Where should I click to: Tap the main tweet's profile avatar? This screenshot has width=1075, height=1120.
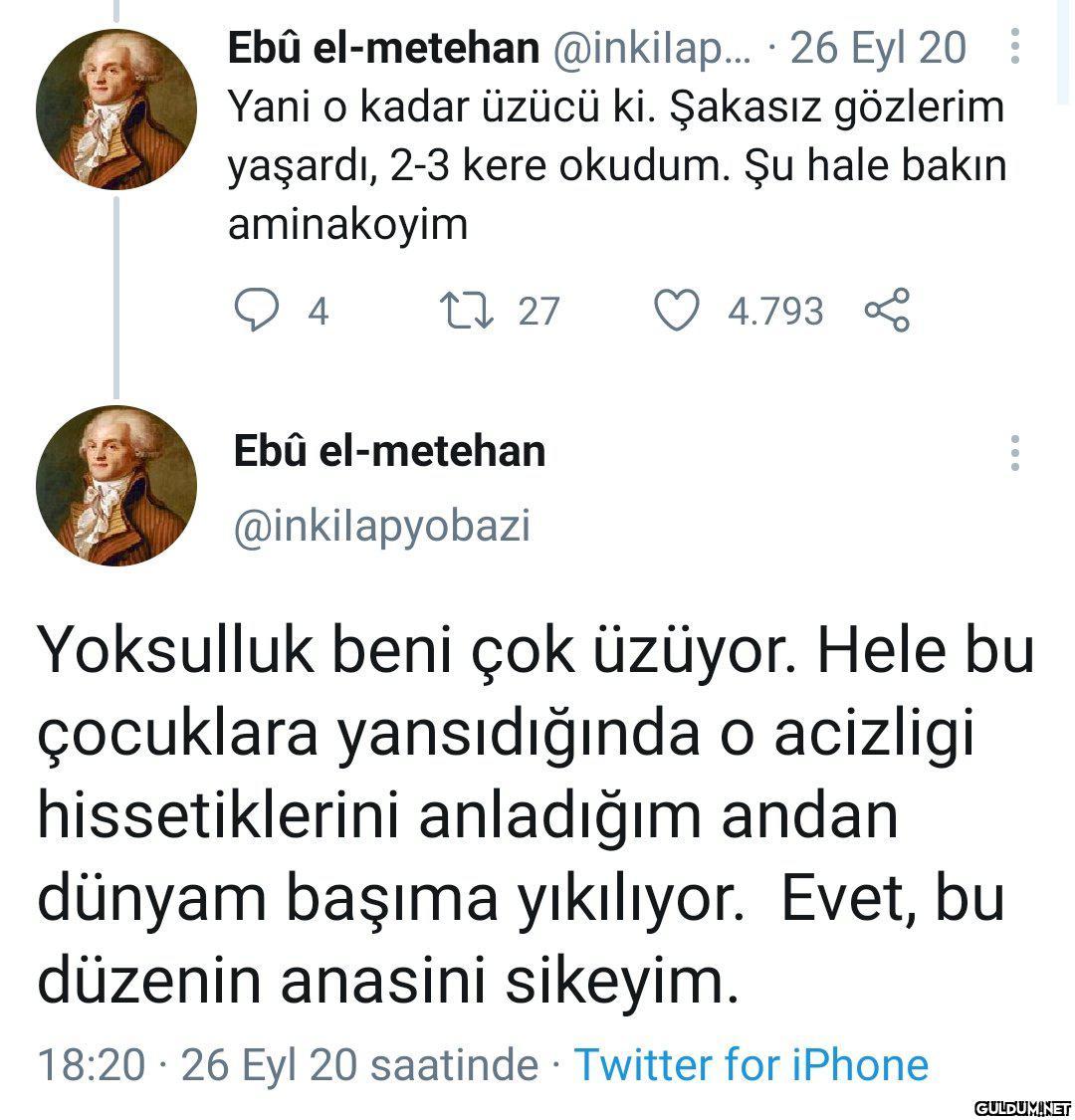click(x=116, y=486)
